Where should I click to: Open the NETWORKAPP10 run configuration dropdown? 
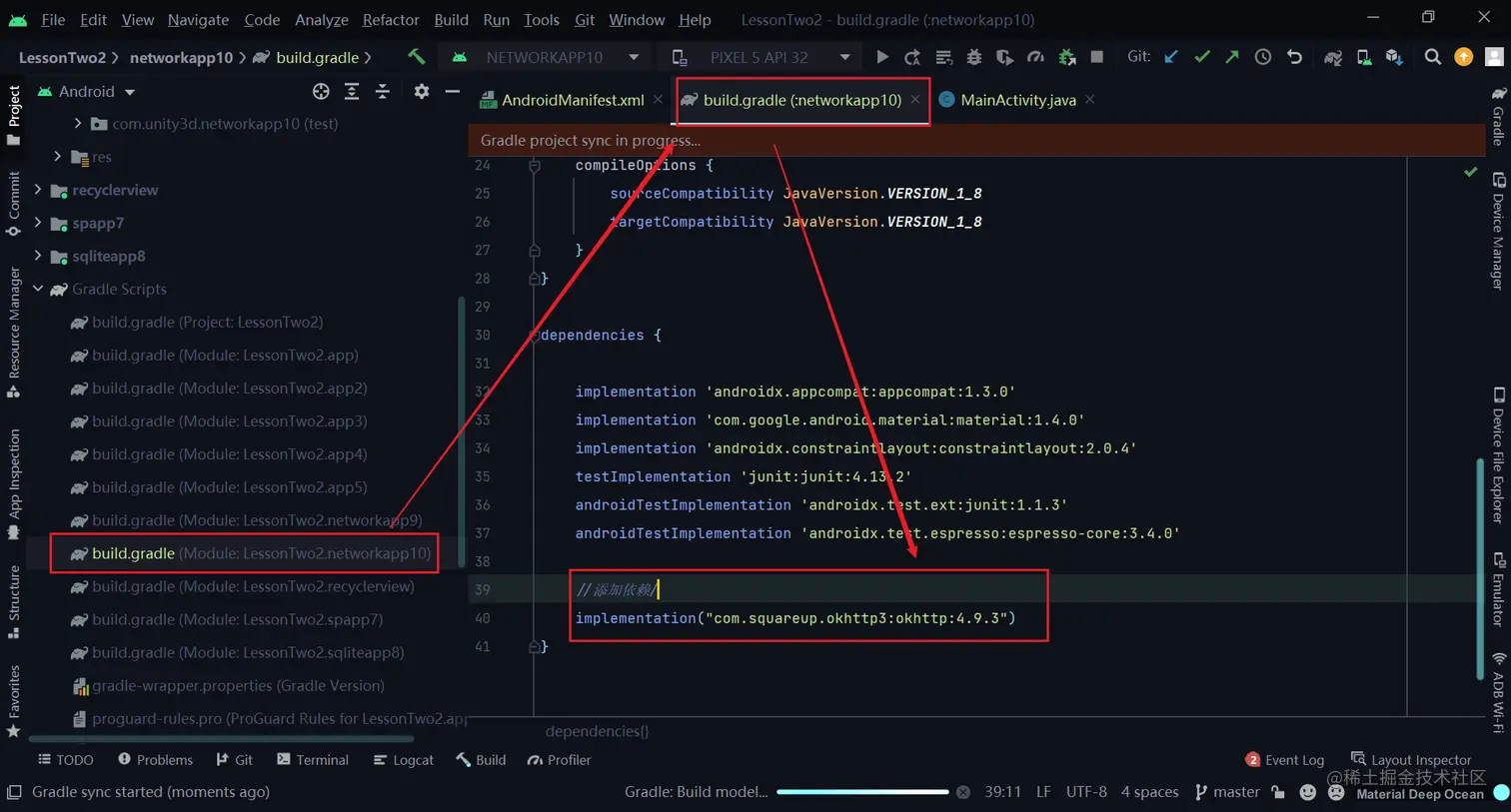546,57
